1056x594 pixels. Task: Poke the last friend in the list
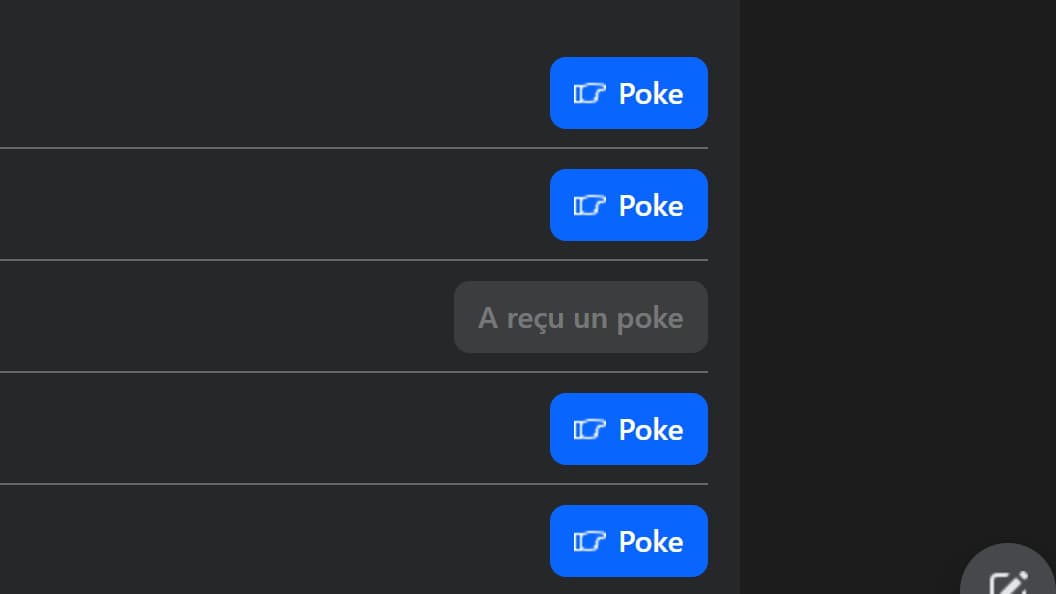(x=628, y=541)
